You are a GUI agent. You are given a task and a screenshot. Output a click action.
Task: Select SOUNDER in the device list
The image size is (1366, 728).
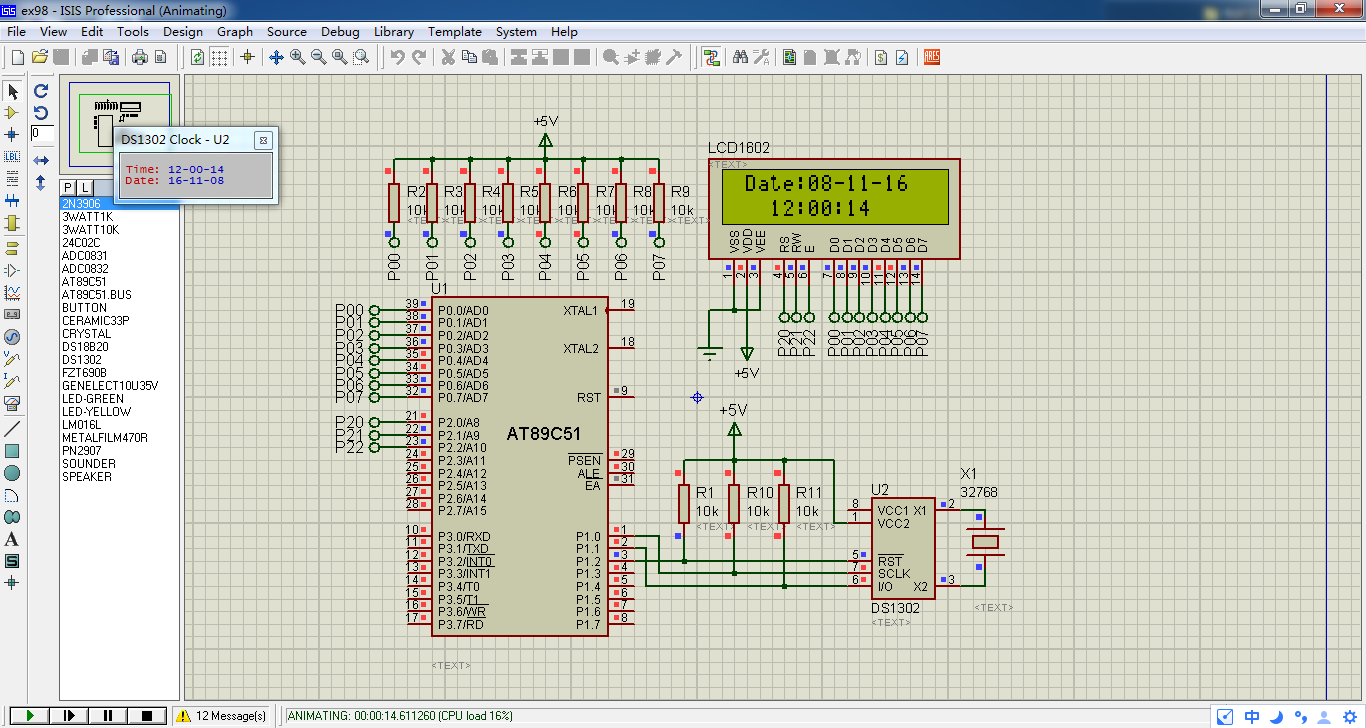click(88, 464)
